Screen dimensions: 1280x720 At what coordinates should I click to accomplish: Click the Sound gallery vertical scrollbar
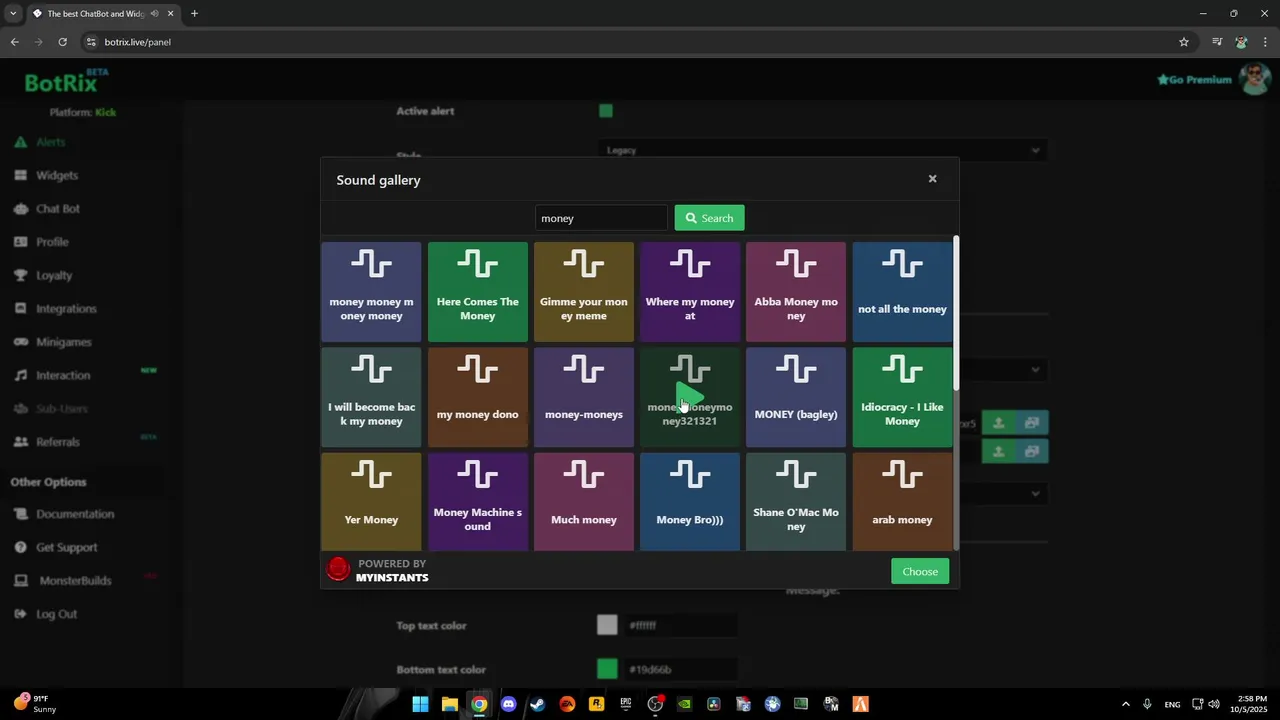tap(956, 312)
